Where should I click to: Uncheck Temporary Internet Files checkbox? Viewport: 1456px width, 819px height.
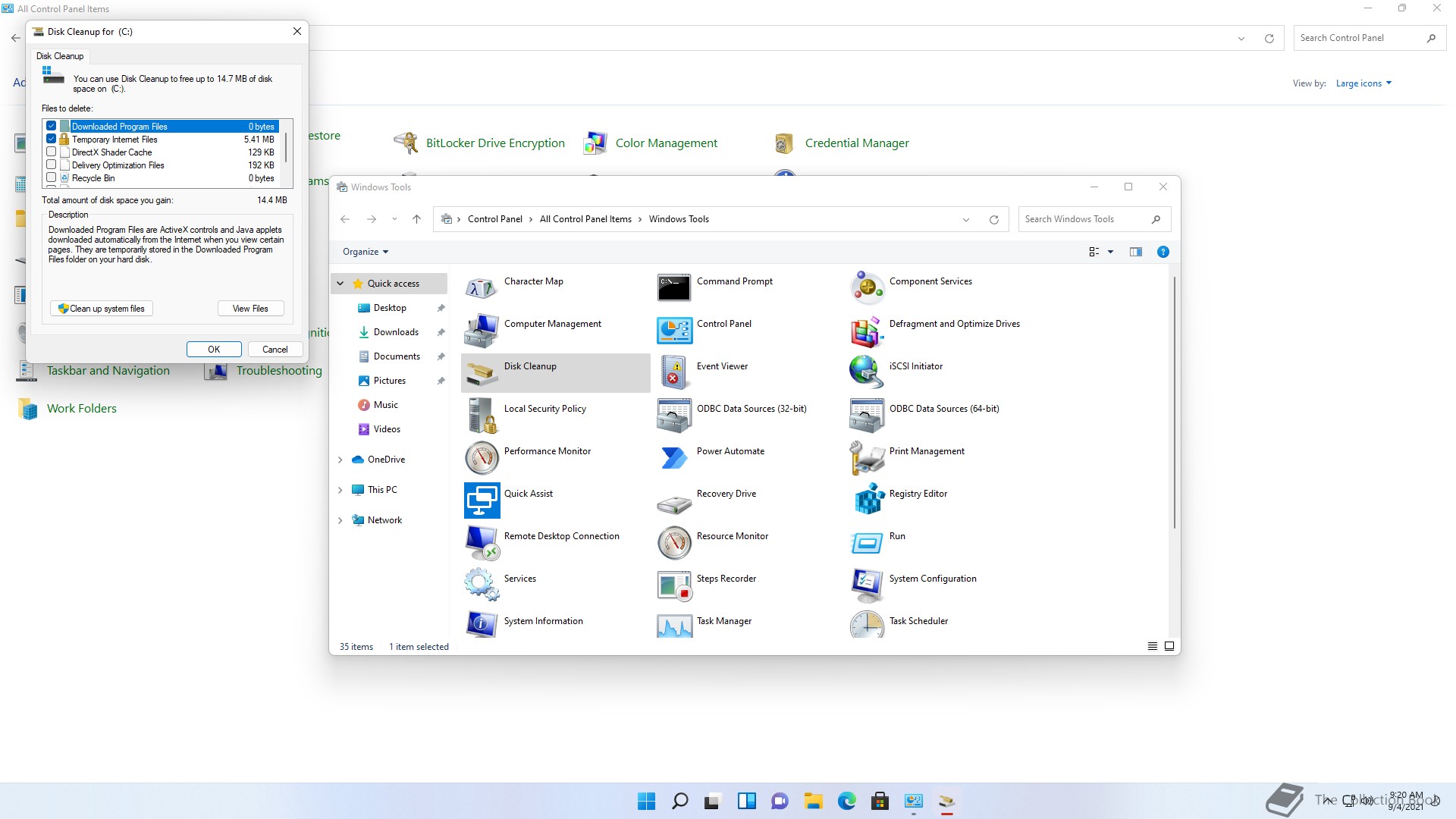(x=52, y=139)
